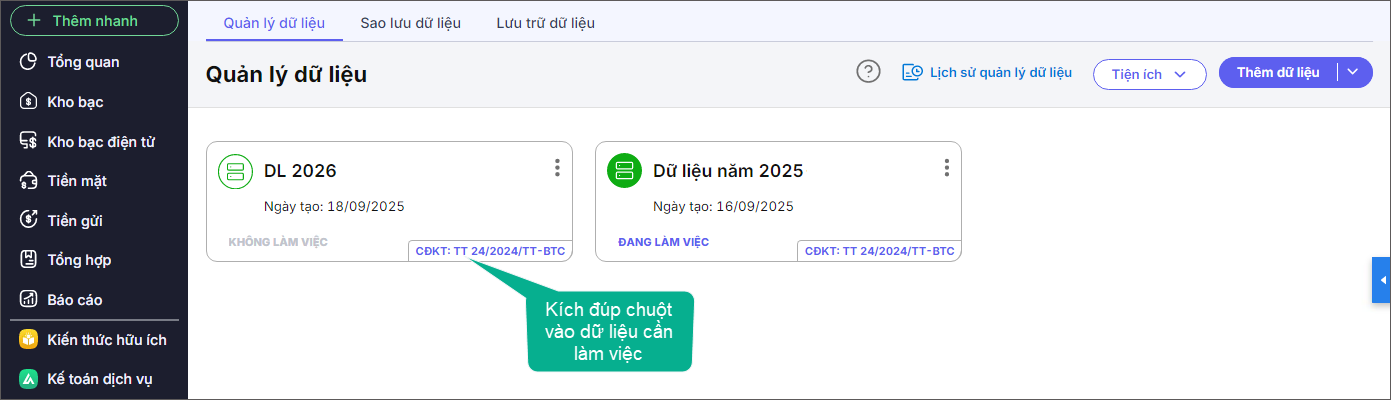Click the Ngày tạo: 16/09/2025 text
Viewport: 1391px width, 400px height.
(723, 206)
